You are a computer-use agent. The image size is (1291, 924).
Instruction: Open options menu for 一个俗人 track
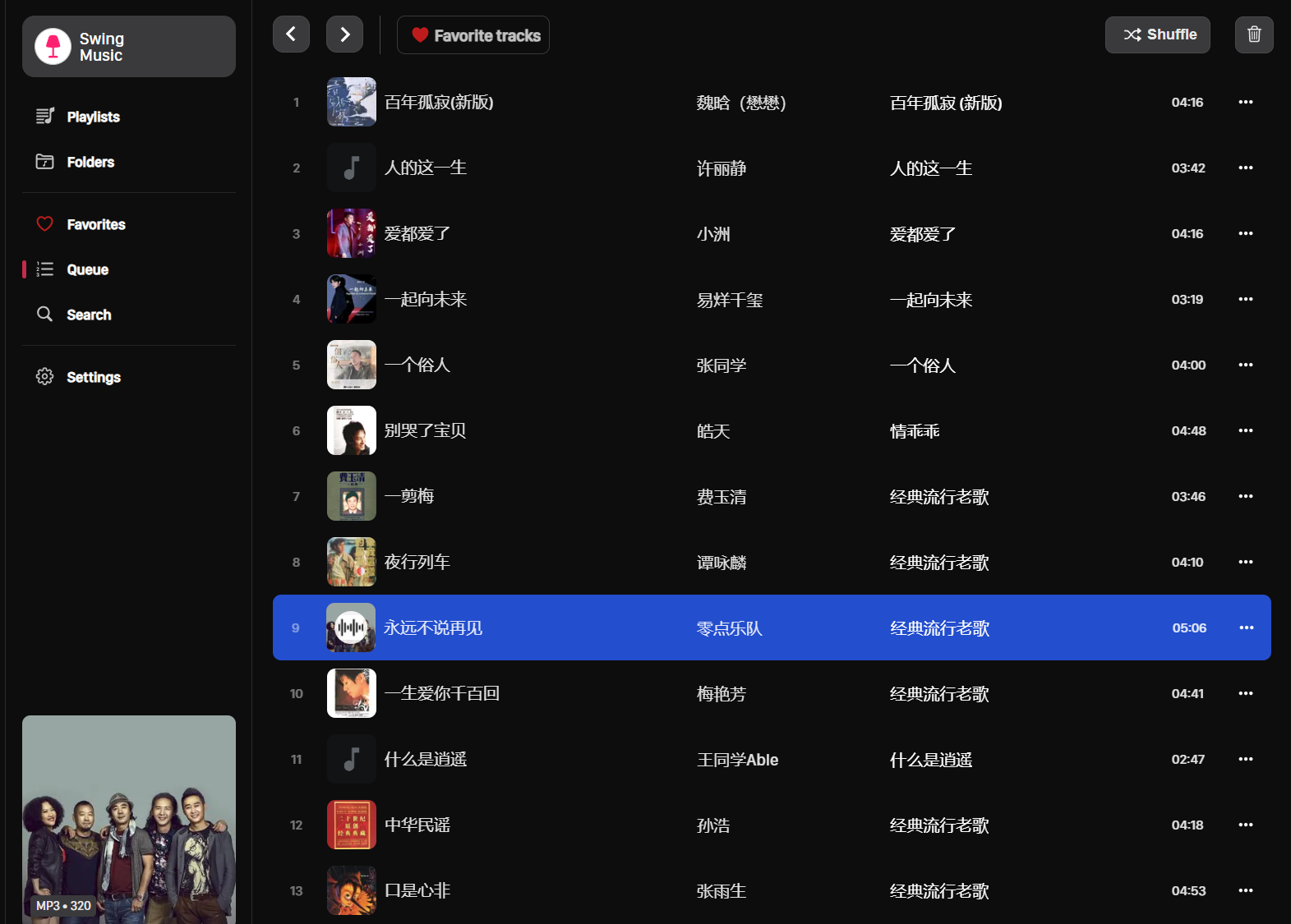1246,365
